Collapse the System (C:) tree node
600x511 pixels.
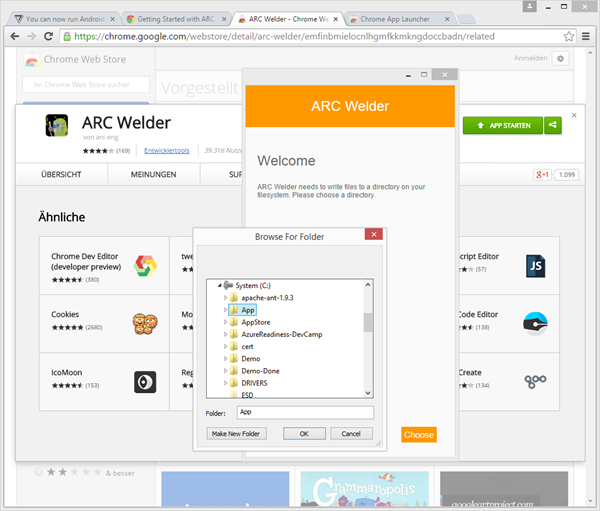tap(220, 285)
